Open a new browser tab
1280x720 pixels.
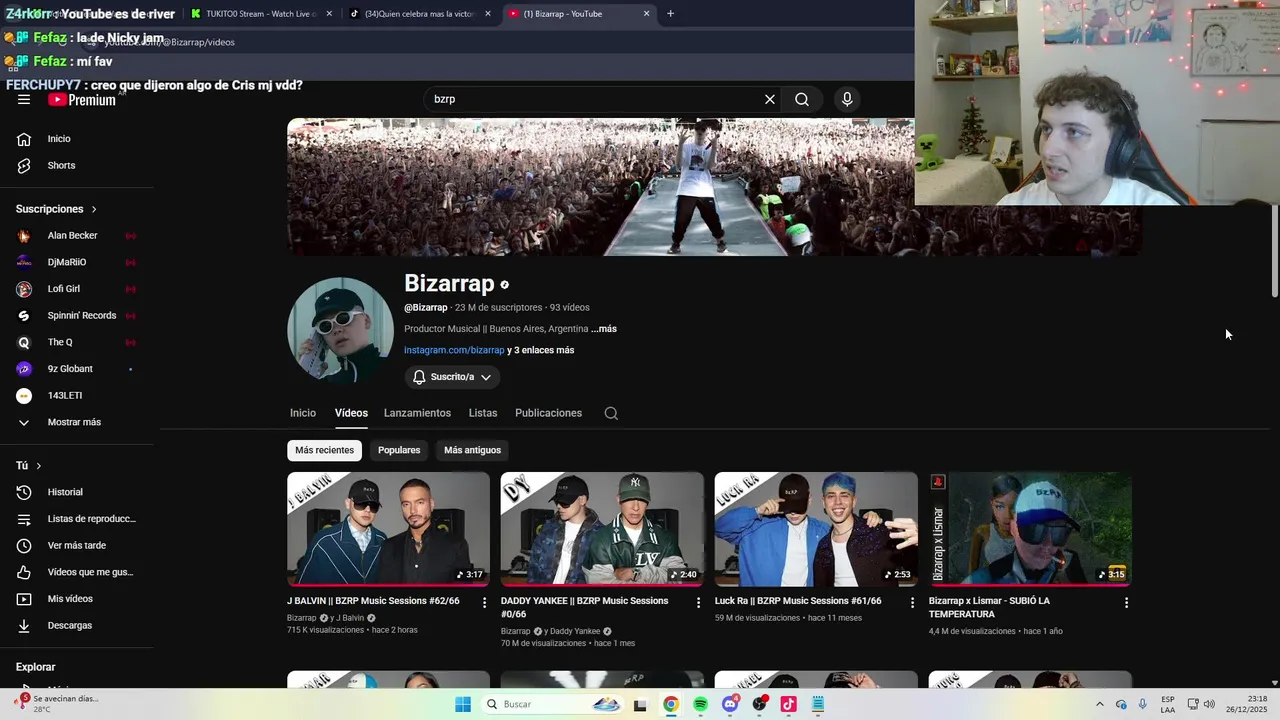670,14
